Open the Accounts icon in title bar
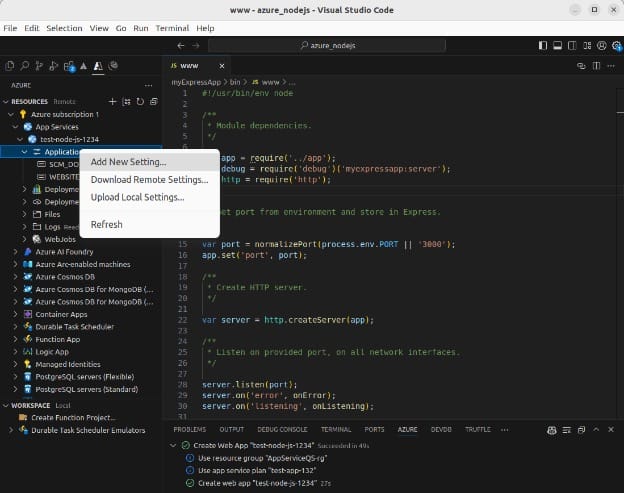The image size is (624, 493). (602, 45)
